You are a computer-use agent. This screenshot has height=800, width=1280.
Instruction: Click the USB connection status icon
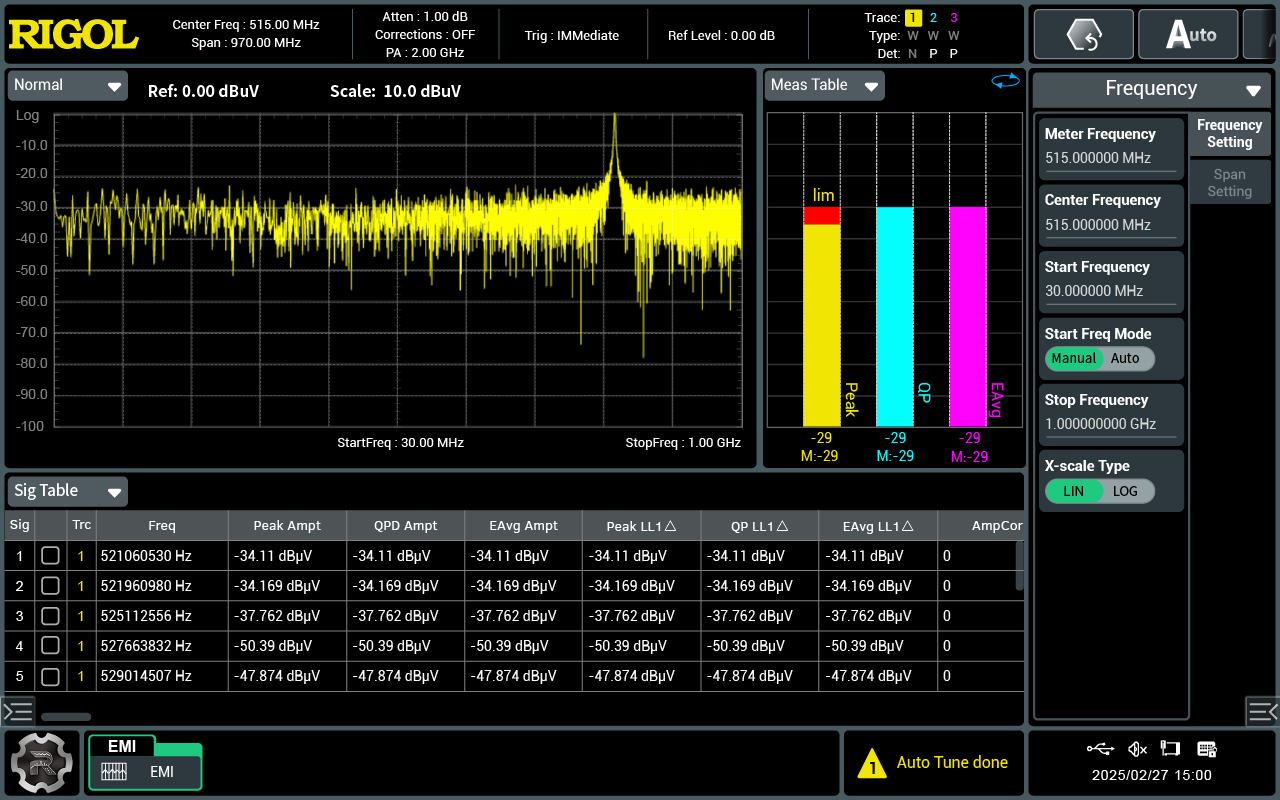click(x=1100, y=748)
